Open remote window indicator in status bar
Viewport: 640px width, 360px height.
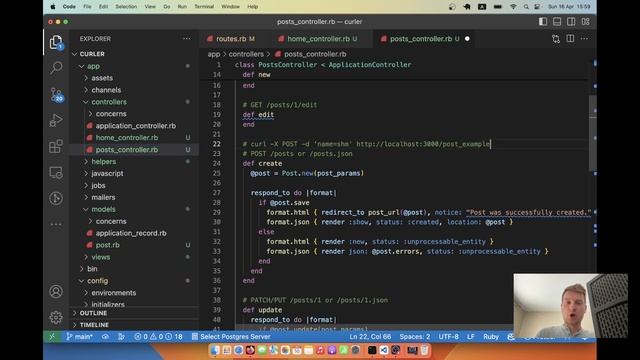pos(52,337)
